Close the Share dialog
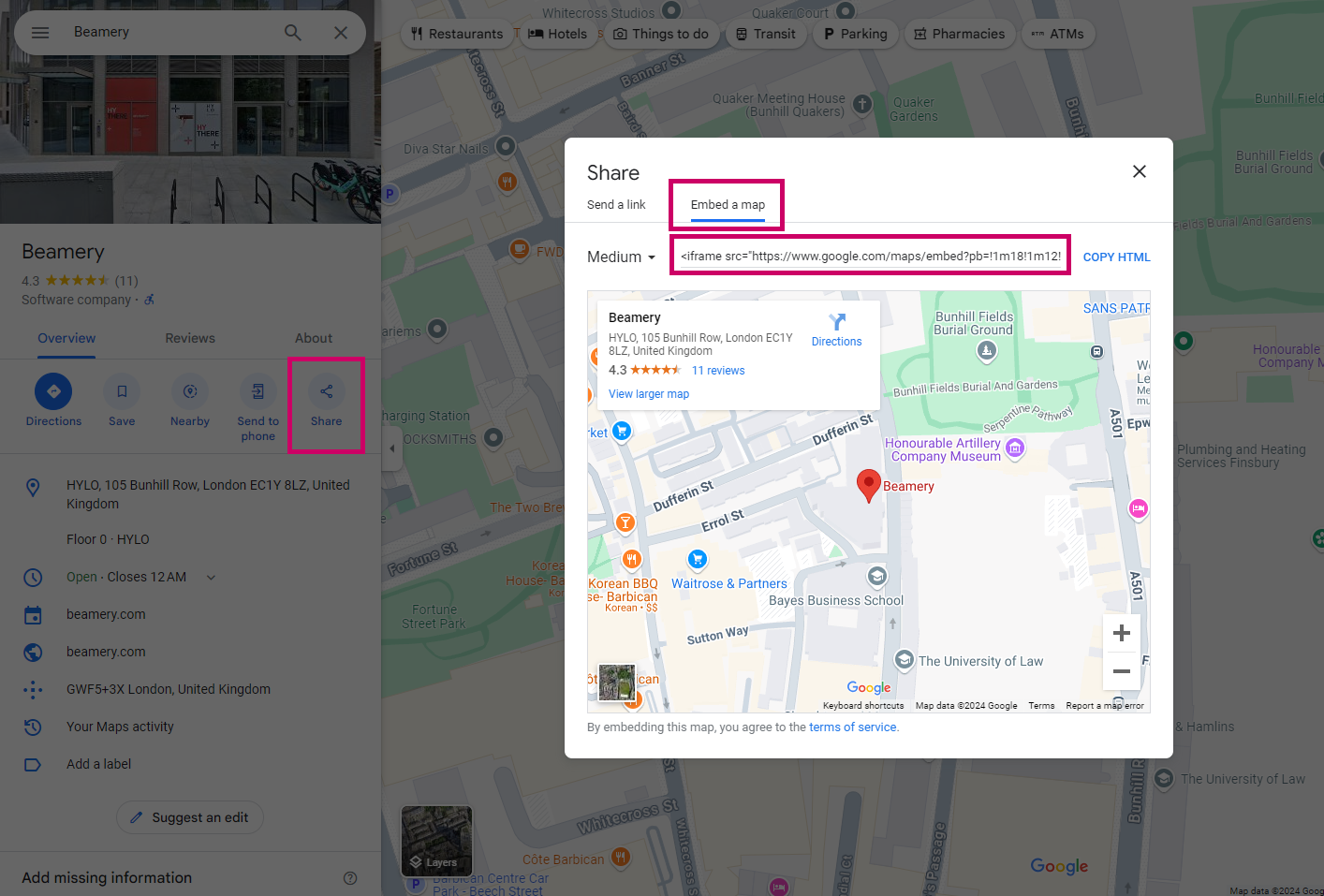1324x896 pixels. coord(1140,171)
